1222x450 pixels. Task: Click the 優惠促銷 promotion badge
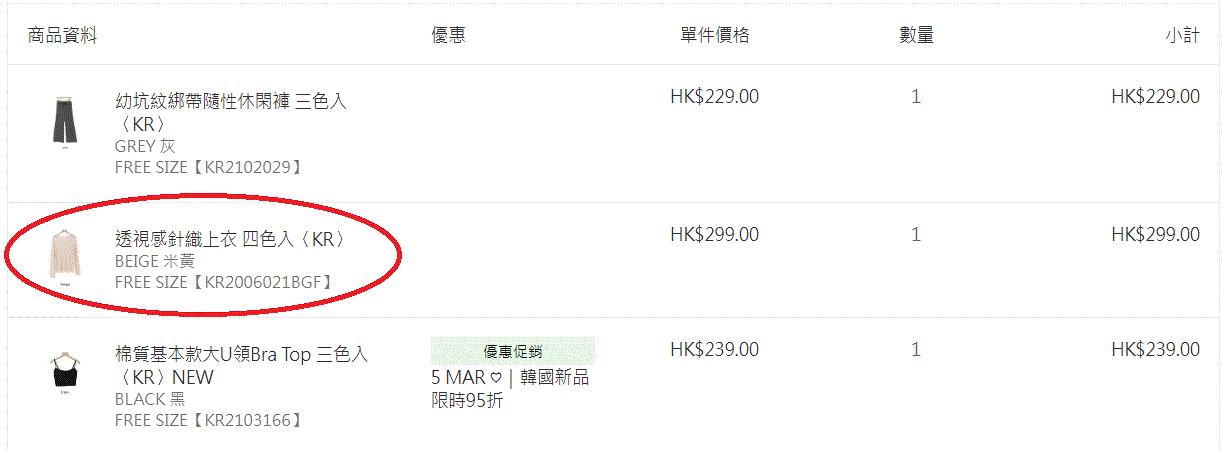pos(513,351)
